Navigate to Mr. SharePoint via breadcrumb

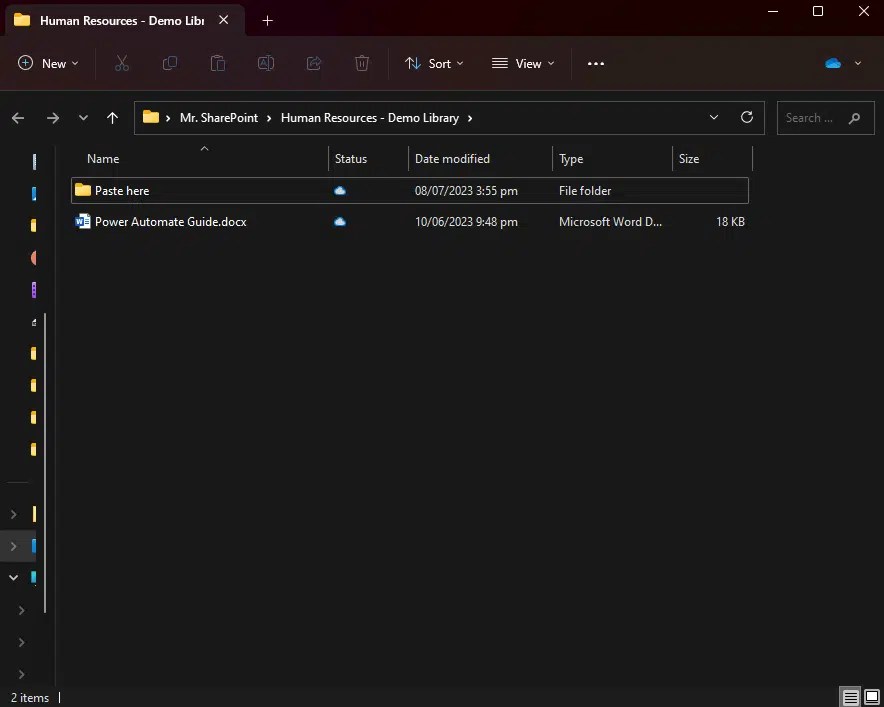point(219,117)
